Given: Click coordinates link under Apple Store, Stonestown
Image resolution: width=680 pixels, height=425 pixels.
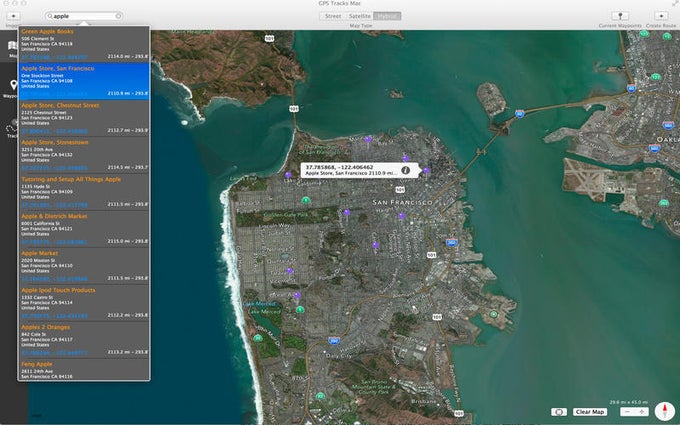Looking at the screenshot, I should coord(54,167).
